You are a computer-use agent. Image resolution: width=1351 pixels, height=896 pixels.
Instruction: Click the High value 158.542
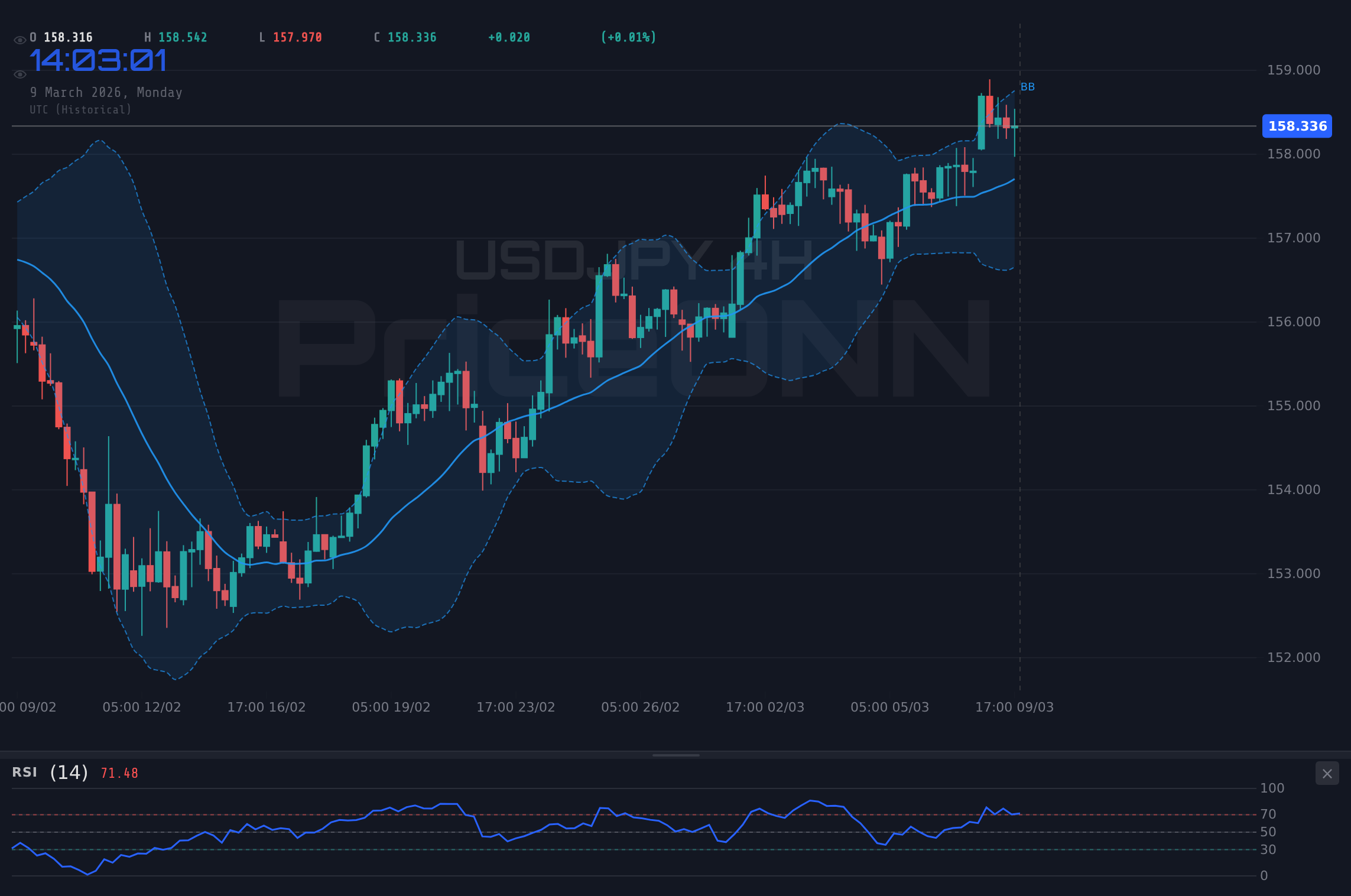(183, 37)
